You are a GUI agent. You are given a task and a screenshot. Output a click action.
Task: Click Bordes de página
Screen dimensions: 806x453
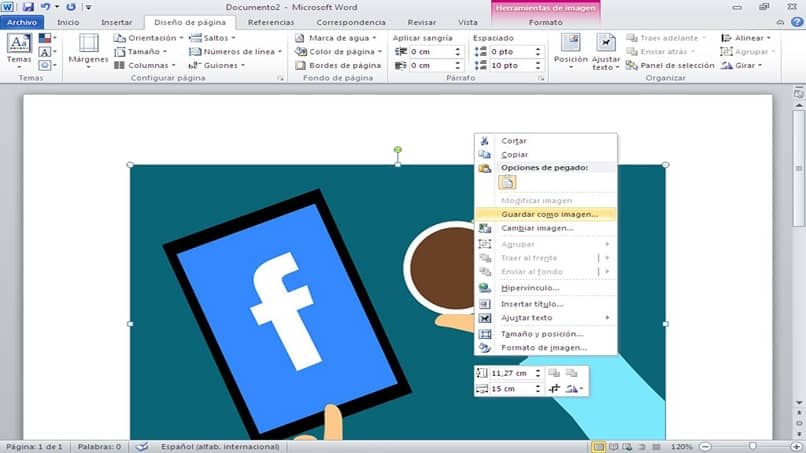[x=338, y=65]
